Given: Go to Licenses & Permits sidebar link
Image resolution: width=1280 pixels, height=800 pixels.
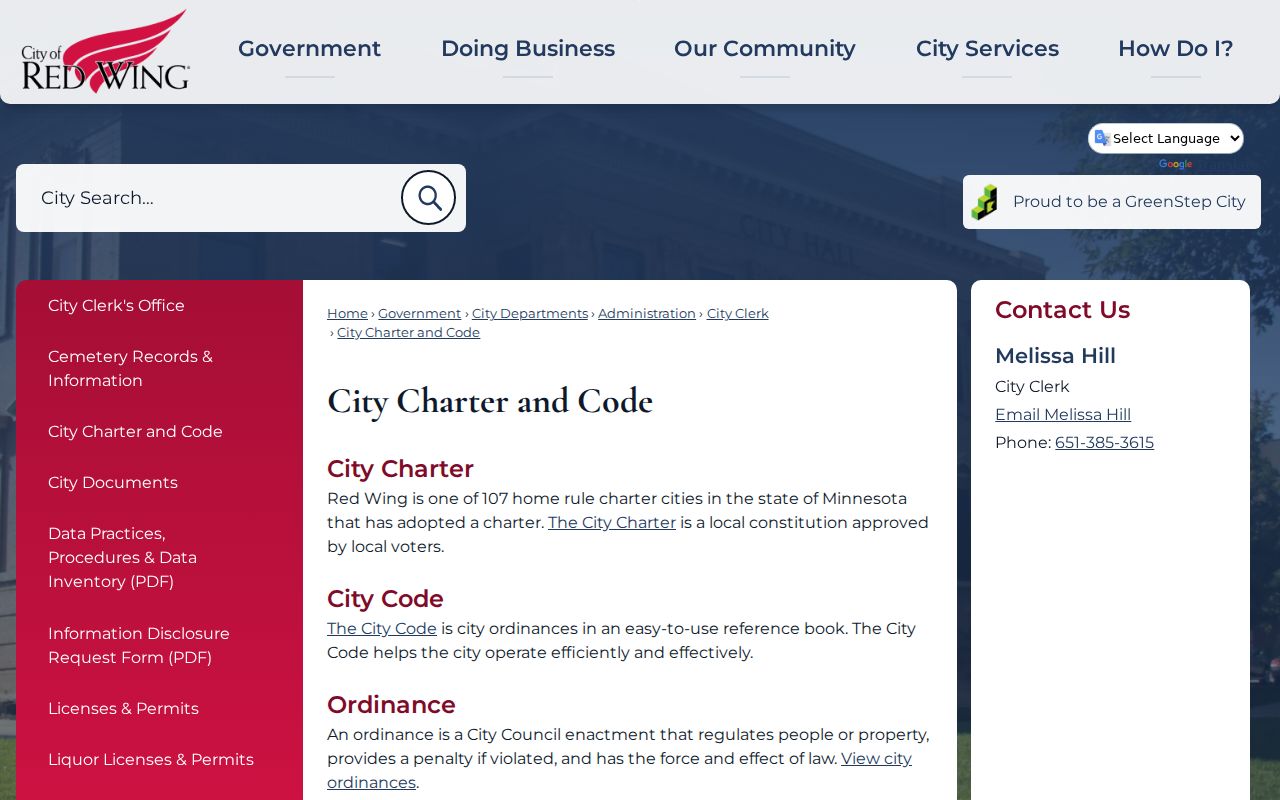Looking at the screenshot, I should tap(123, 709).
